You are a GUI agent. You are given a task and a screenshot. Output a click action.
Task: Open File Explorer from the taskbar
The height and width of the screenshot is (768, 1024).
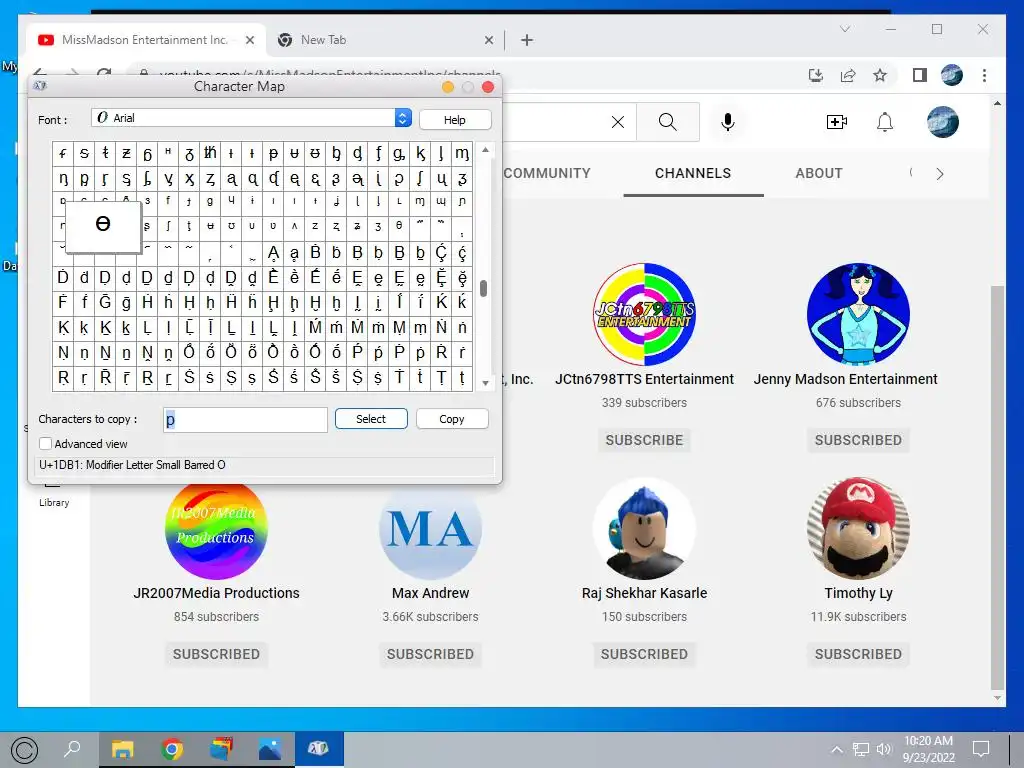pyautogui.click(x=122, y=748)
